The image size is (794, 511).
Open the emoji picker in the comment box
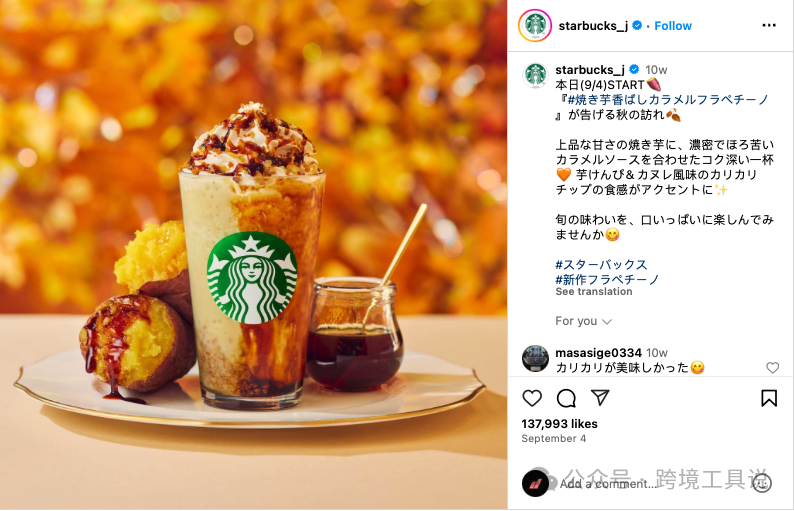[763, 483]
